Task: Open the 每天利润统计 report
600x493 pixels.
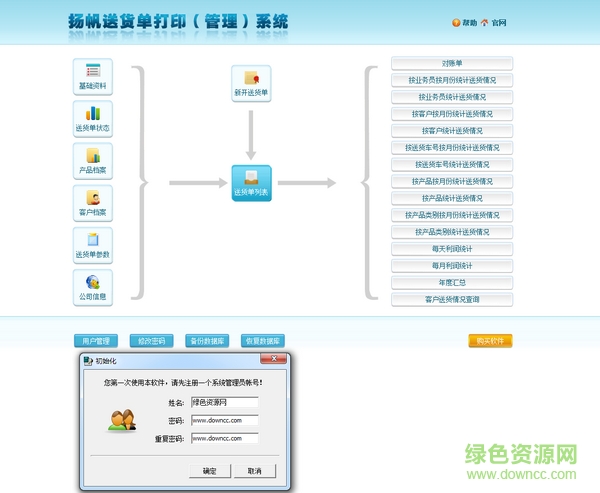Action: [x=452, y=248]
